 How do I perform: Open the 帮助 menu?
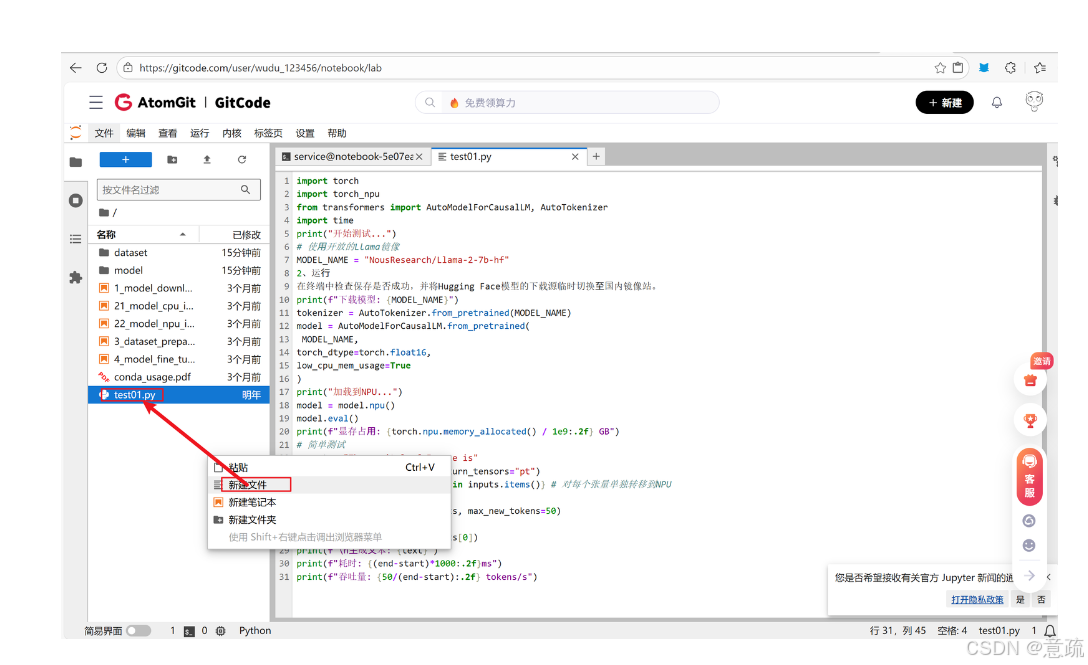click(337, 133)
